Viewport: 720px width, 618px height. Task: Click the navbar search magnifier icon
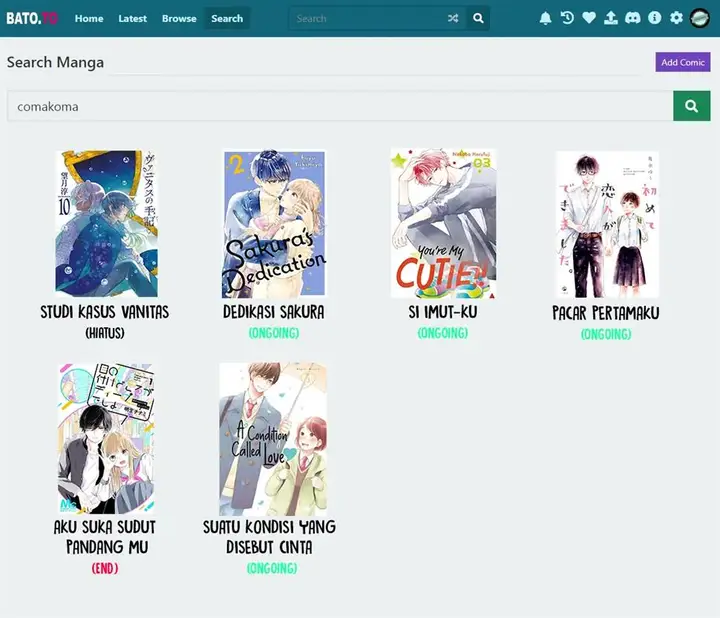478,18
